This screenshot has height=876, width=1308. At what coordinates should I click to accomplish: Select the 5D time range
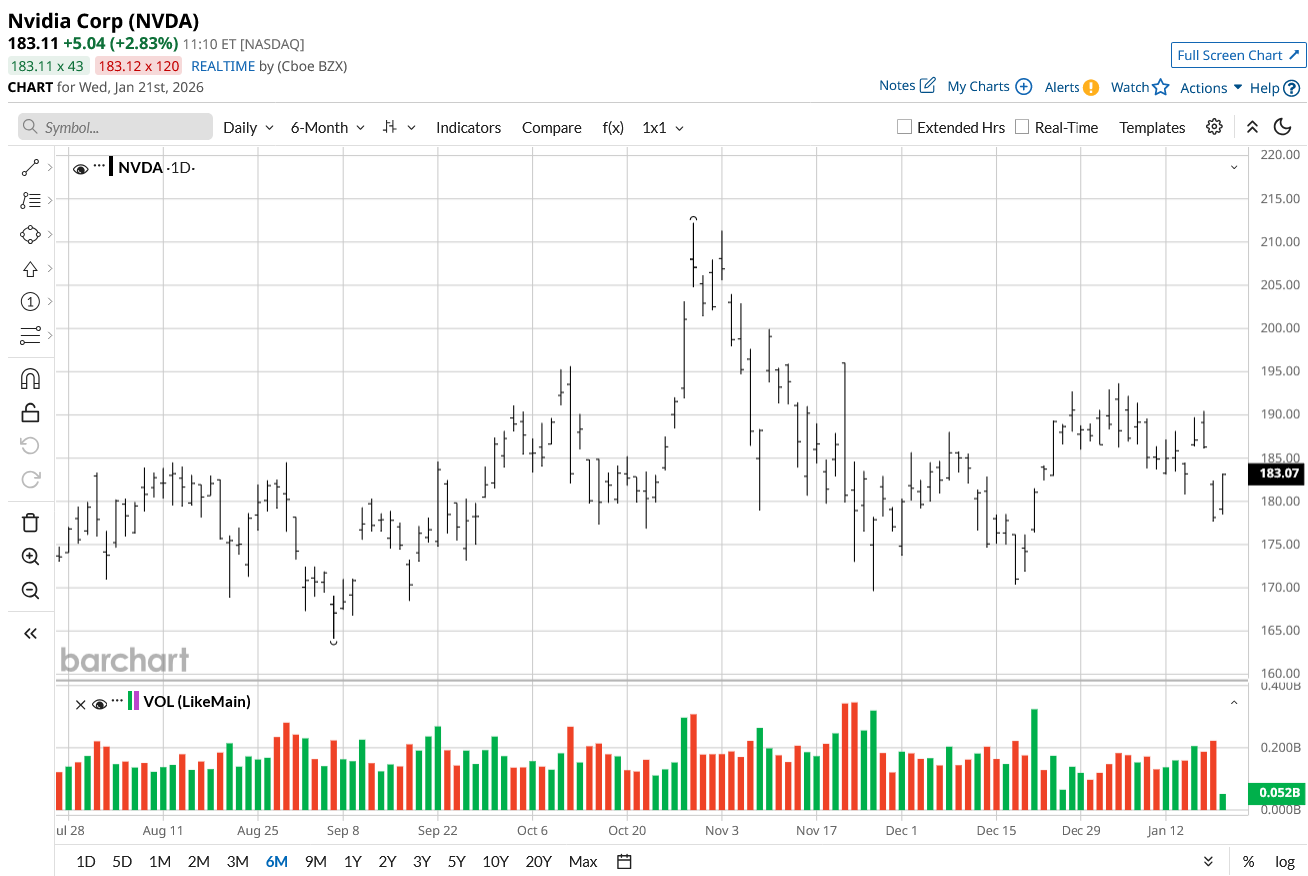click(x=122, y=862)
